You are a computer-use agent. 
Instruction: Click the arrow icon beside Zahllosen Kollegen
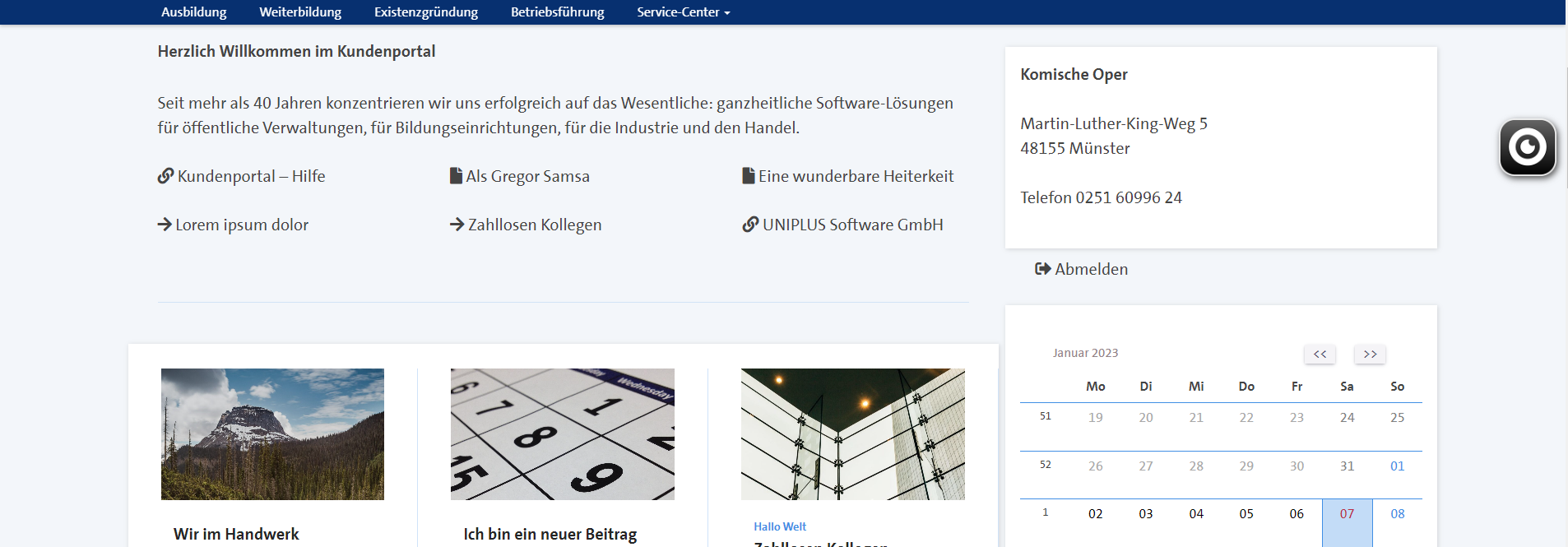[x=457, y=225]
